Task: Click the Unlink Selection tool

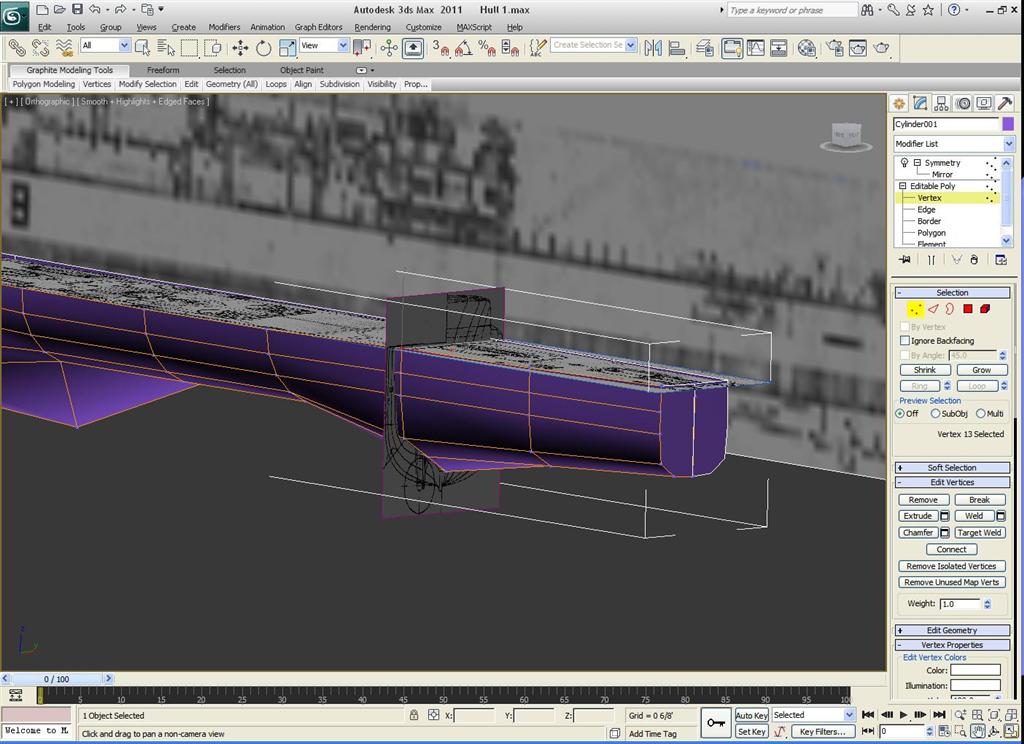Action: 40,48
